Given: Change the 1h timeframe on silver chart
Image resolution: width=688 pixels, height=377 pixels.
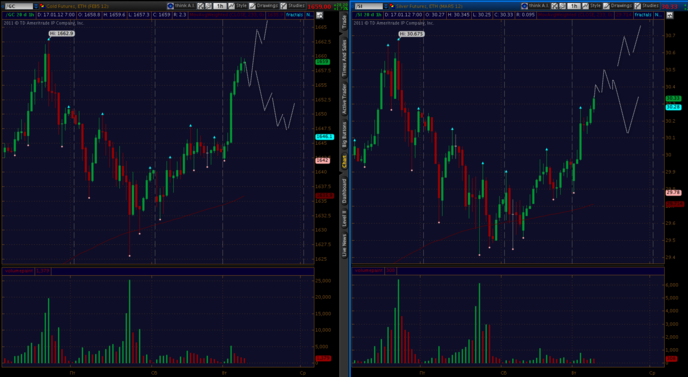Looking at the screenshot, I should point(574,6).
